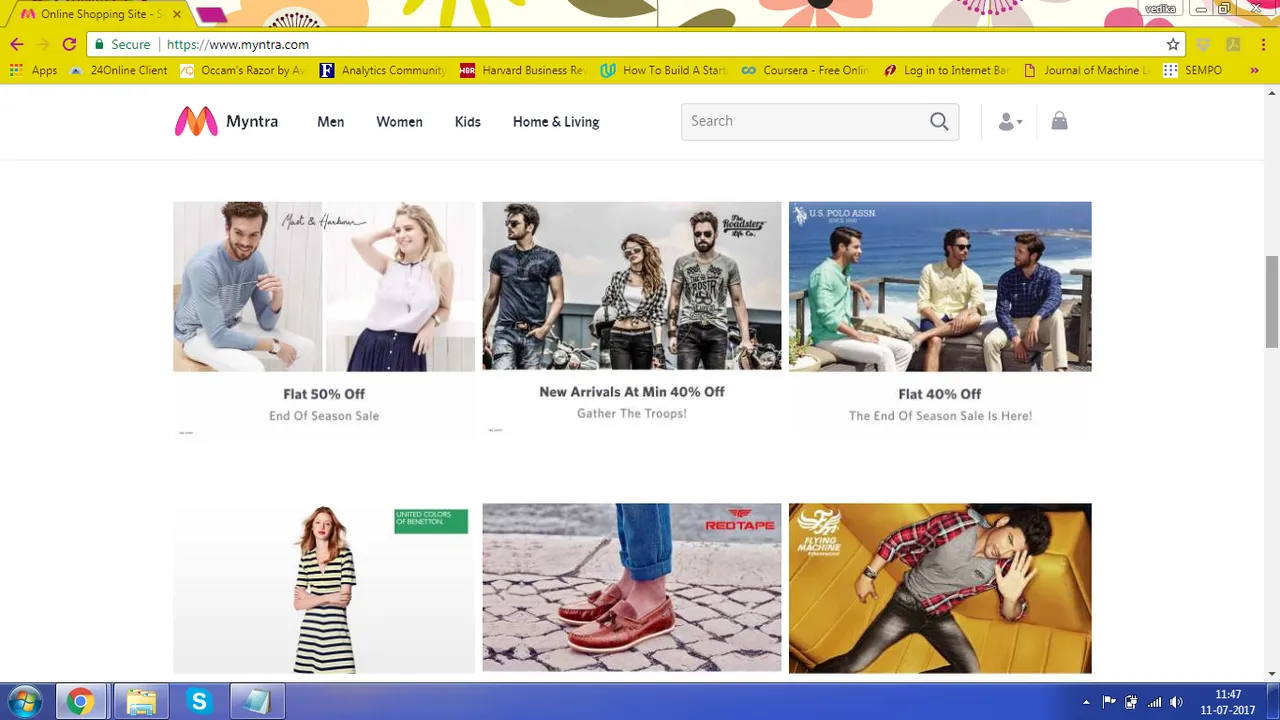Click the search magnifier icon
This screenshot has height=720, width=1280.
point(939,121)
